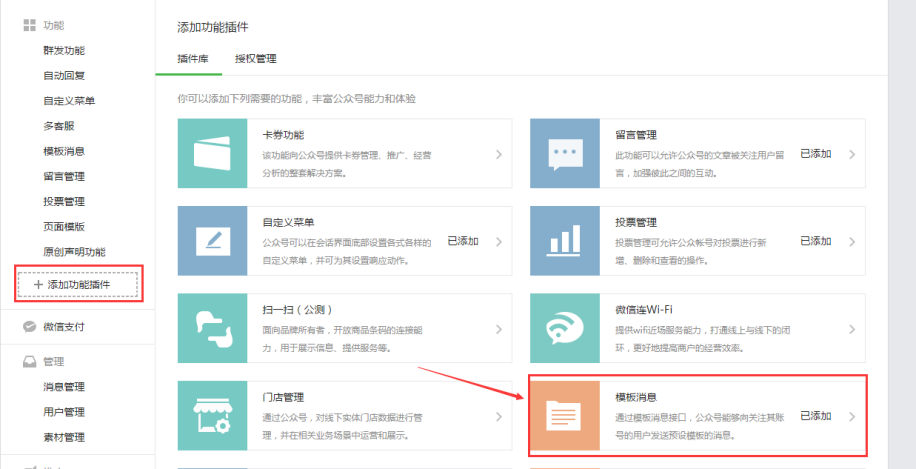Open 自动回复 in the sidebar
Image resolution: width=916 pixels, height=469 pixels.
pyautogui.click(x=64, y=76)
